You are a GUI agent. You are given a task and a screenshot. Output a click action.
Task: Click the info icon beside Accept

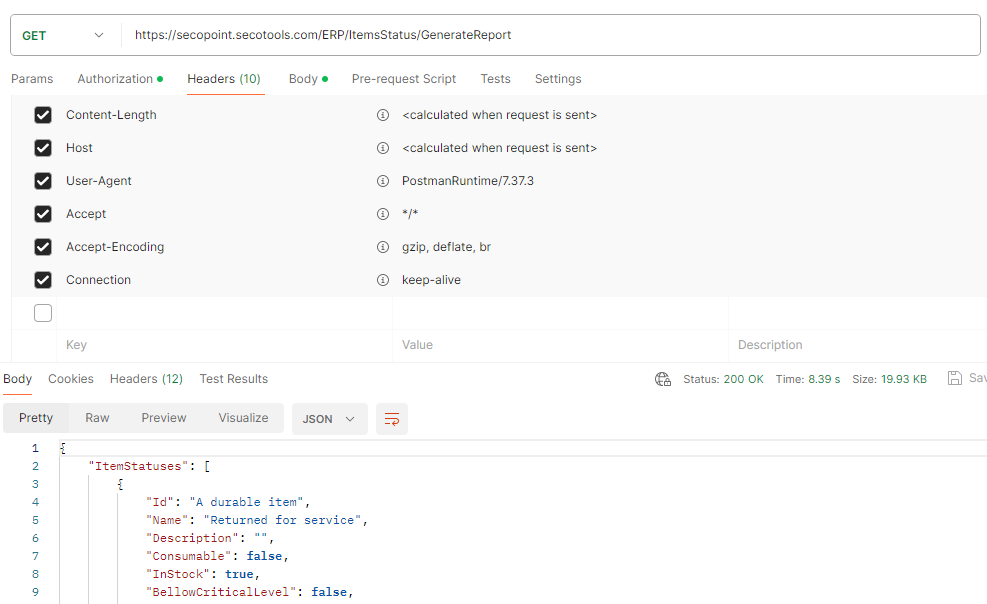pos(383,214)
